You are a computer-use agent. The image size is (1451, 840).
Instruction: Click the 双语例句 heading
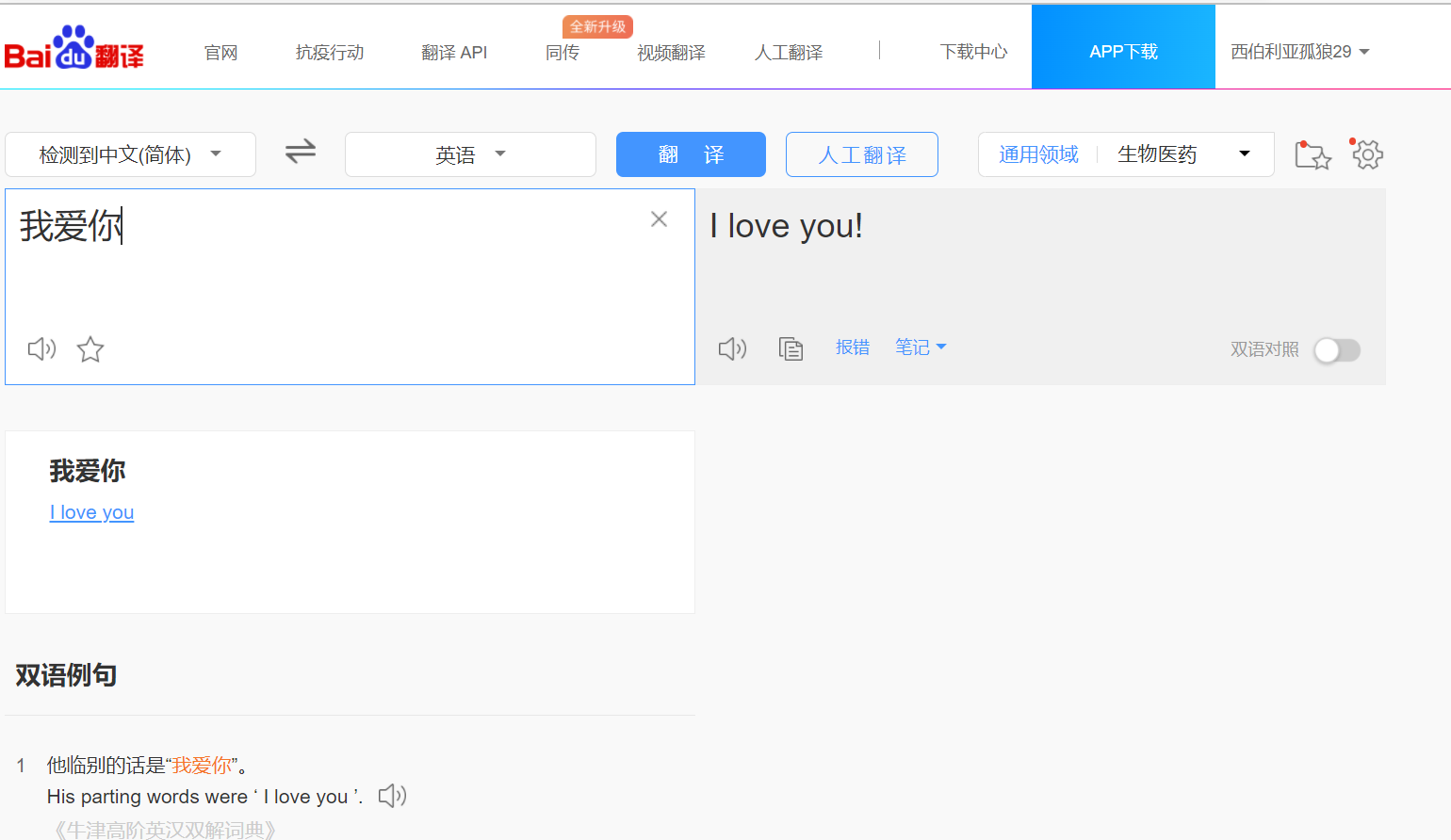pyautogui.click(x=66, y=675)
